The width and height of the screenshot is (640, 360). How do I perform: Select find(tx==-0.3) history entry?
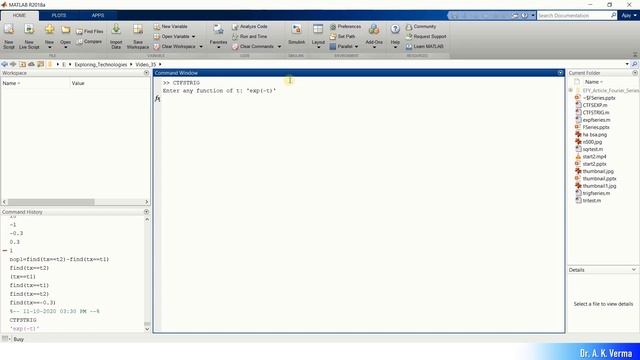pos(33,303)
